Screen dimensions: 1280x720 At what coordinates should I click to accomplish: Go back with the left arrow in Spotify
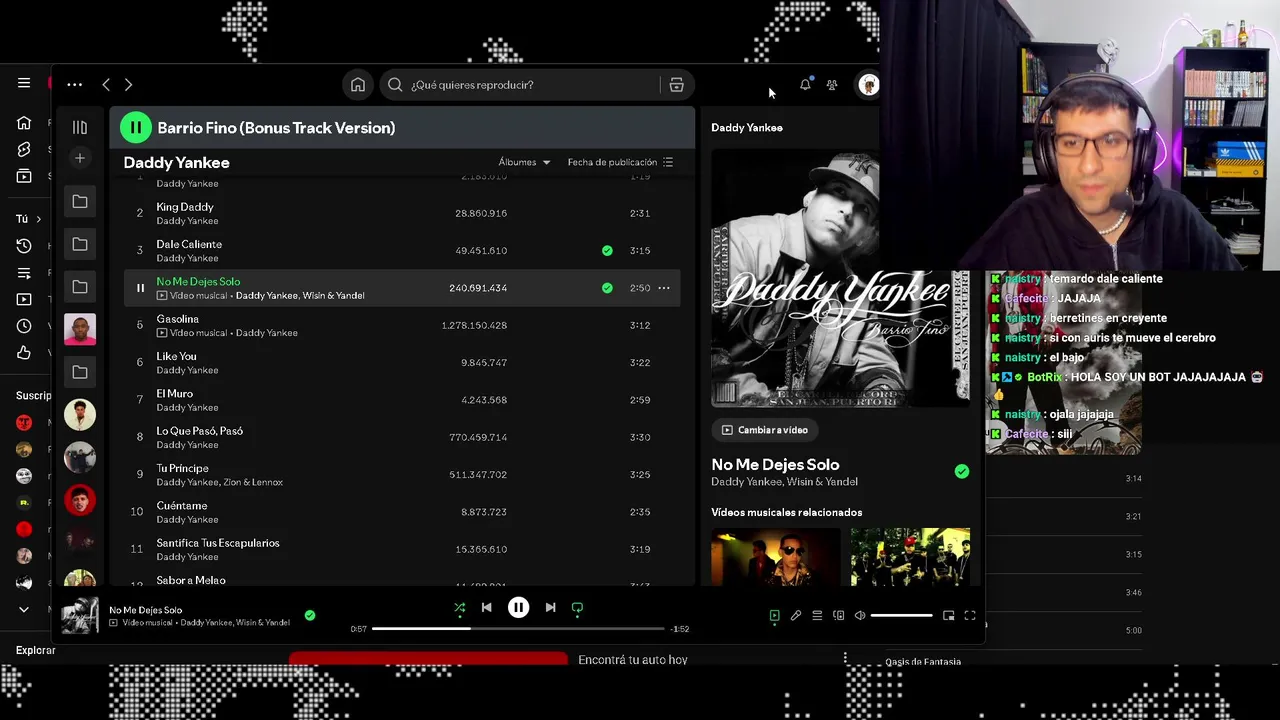pyautogui.click(x=106, y=85)
